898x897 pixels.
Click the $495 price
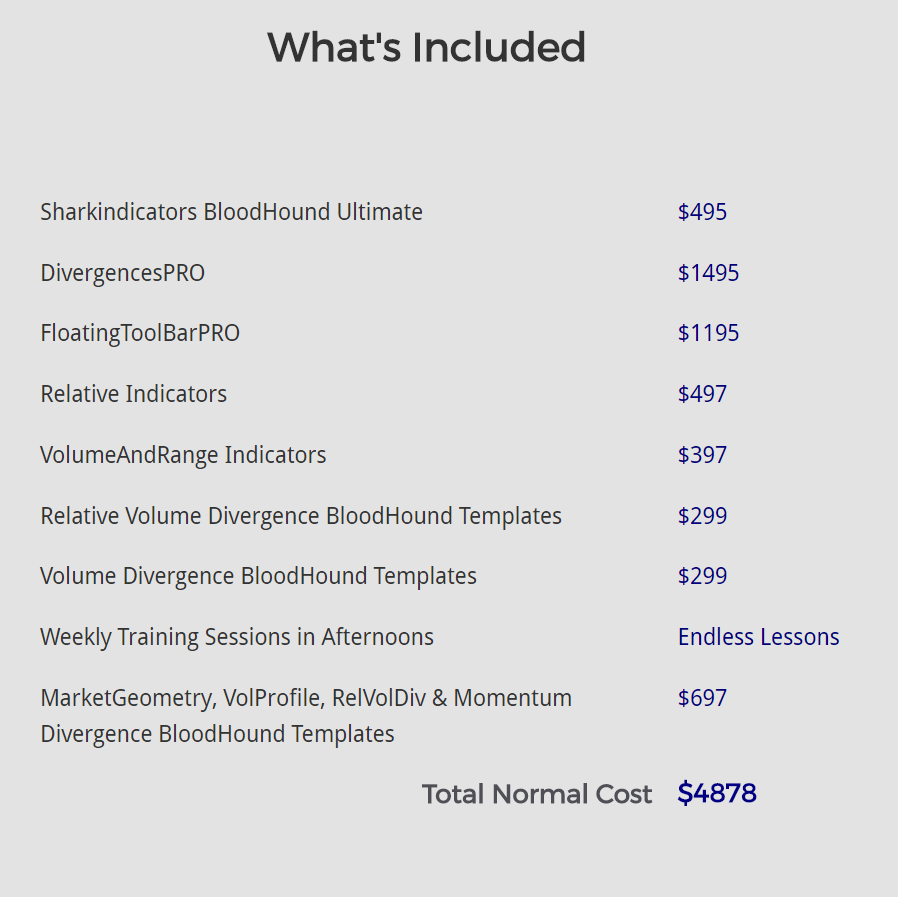(702, 212)
